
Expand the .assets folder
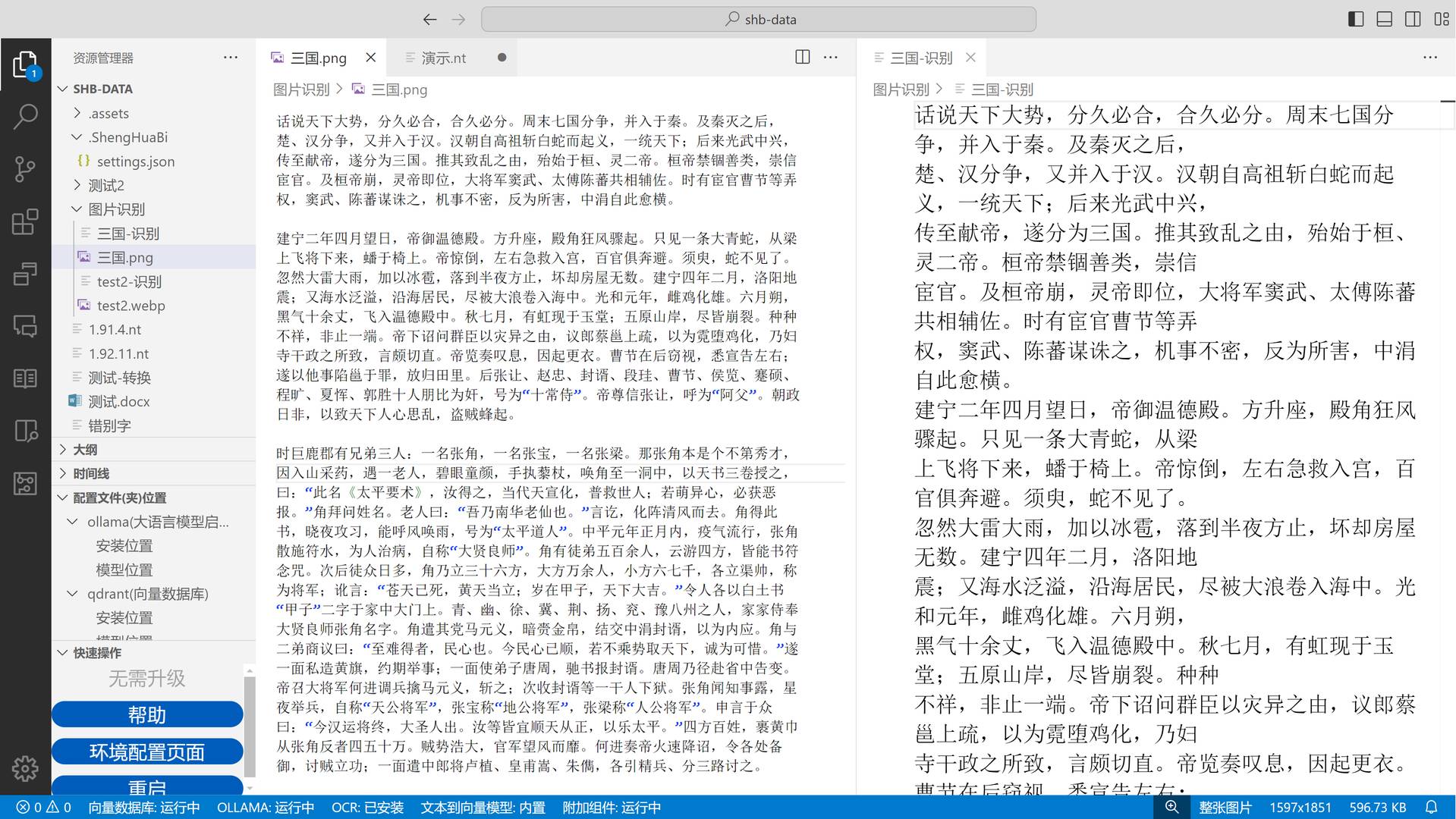(108, 113)
